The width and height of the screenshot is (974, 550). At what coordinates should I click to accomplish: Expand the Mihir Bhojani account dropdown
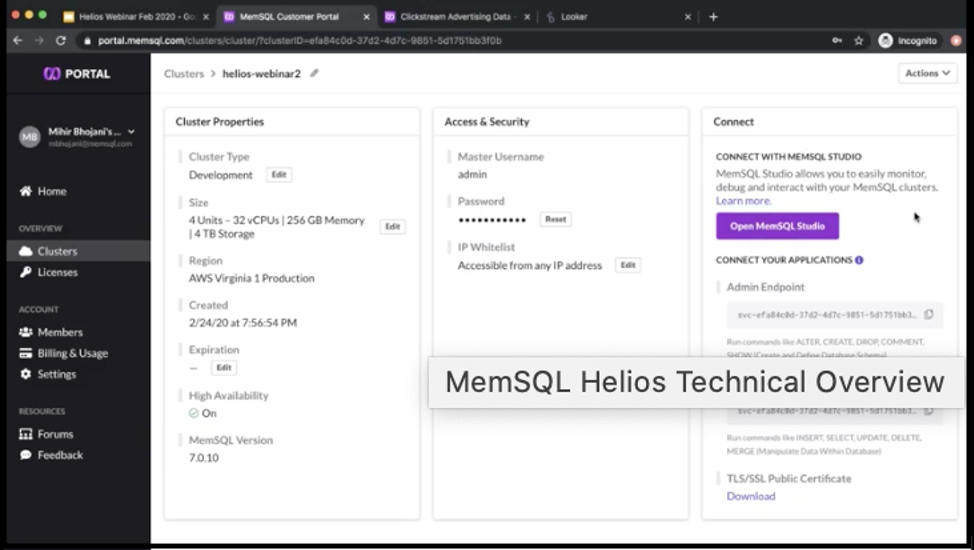point(131,132)
